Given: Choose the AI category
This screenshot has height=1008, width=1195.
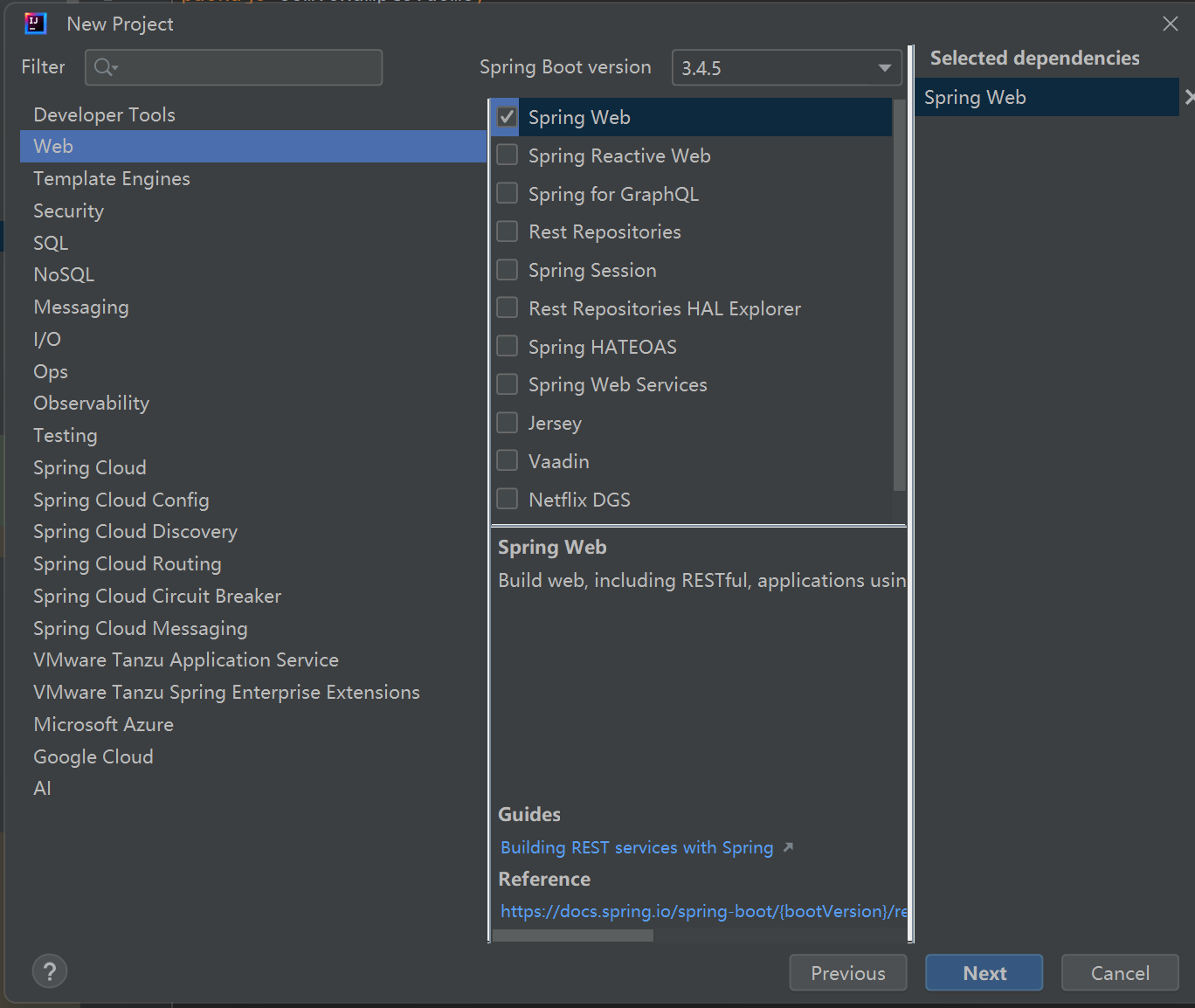Looking at the screenshot, I should 253,788.
